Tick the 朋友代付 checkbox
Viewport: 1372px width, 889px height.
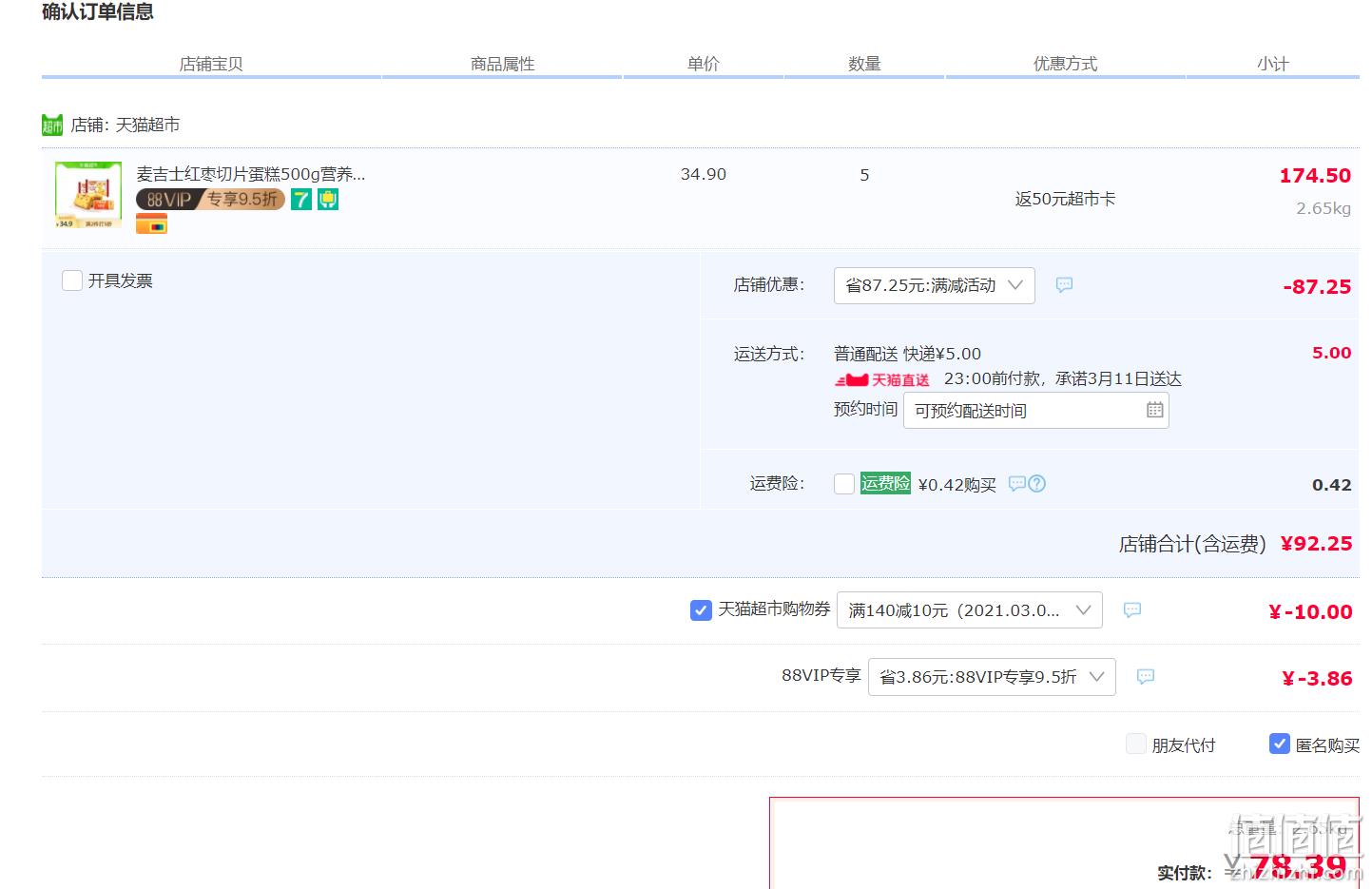pyautogui.click(x=1136, y=744)
